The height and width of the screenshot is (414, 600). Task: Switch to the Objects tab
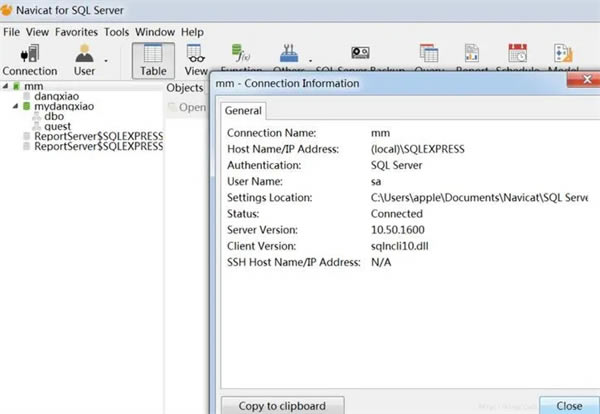tap(185, 88)
